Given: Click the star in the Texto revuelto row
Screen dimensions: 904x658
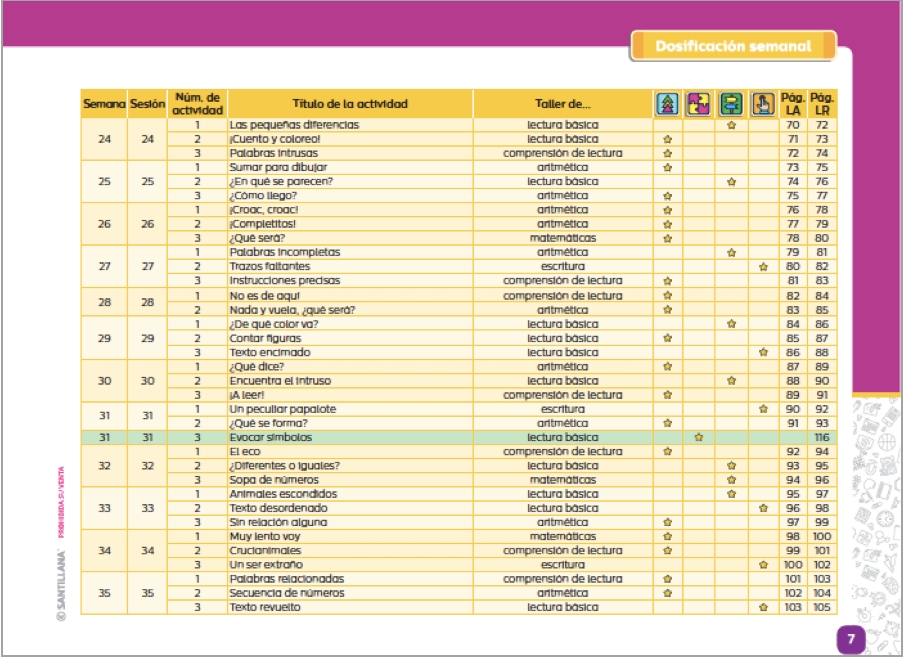Looking at the screenshot, I should 763,607.
